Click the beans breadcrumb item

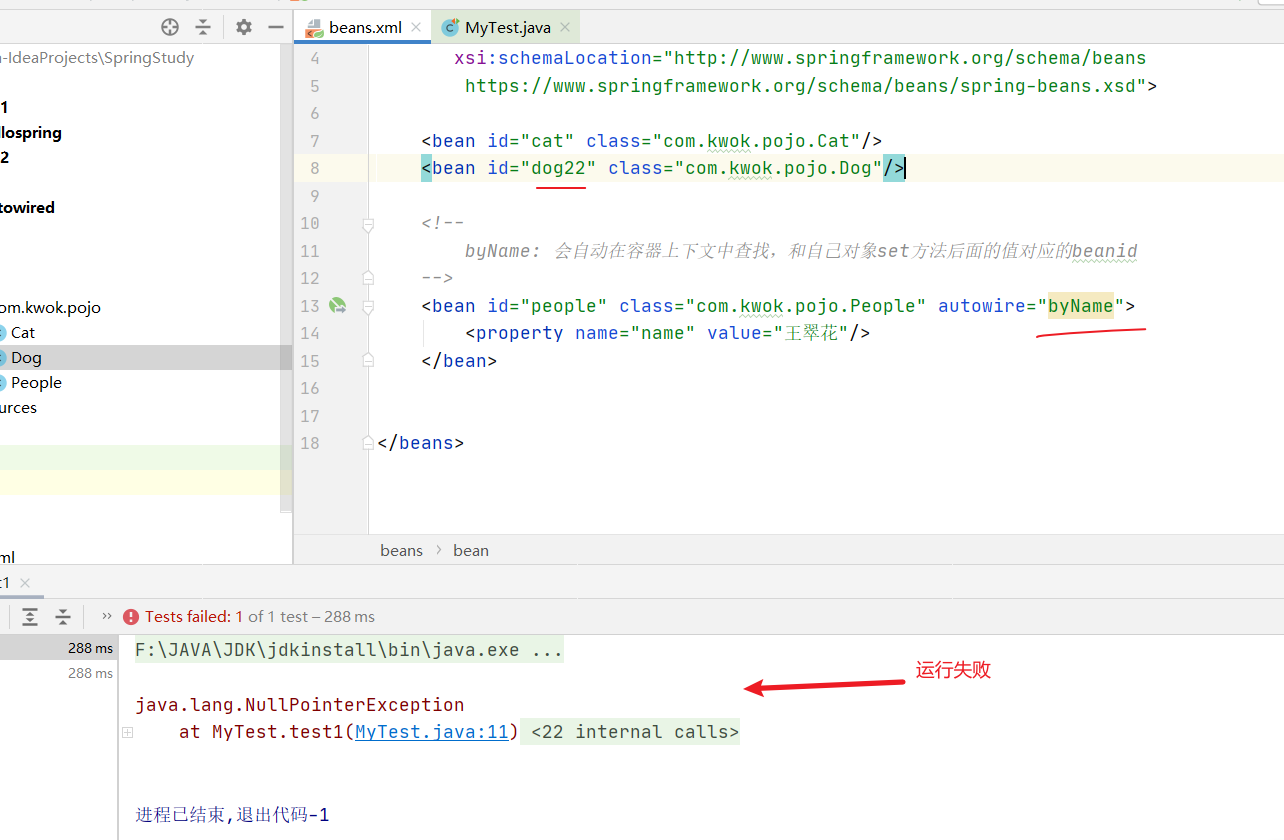click(x=401, y=550)
